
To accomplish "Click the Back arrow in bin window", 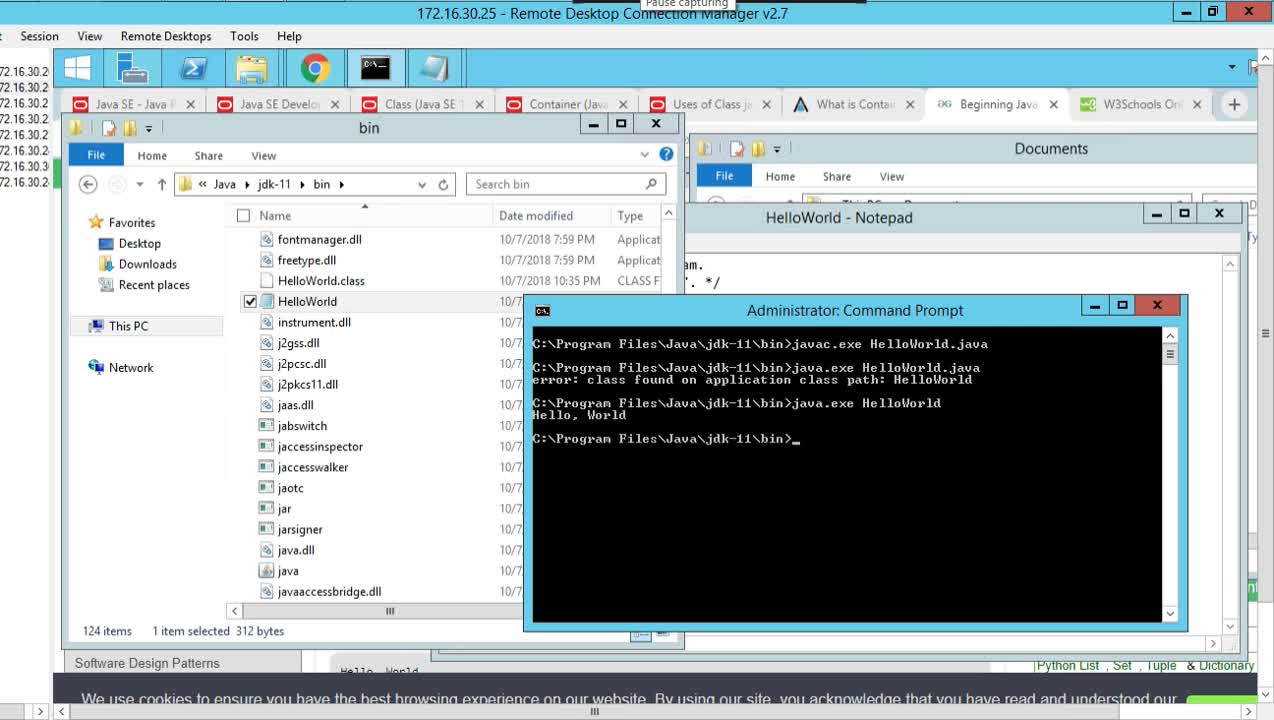I will tap(88, 184).
